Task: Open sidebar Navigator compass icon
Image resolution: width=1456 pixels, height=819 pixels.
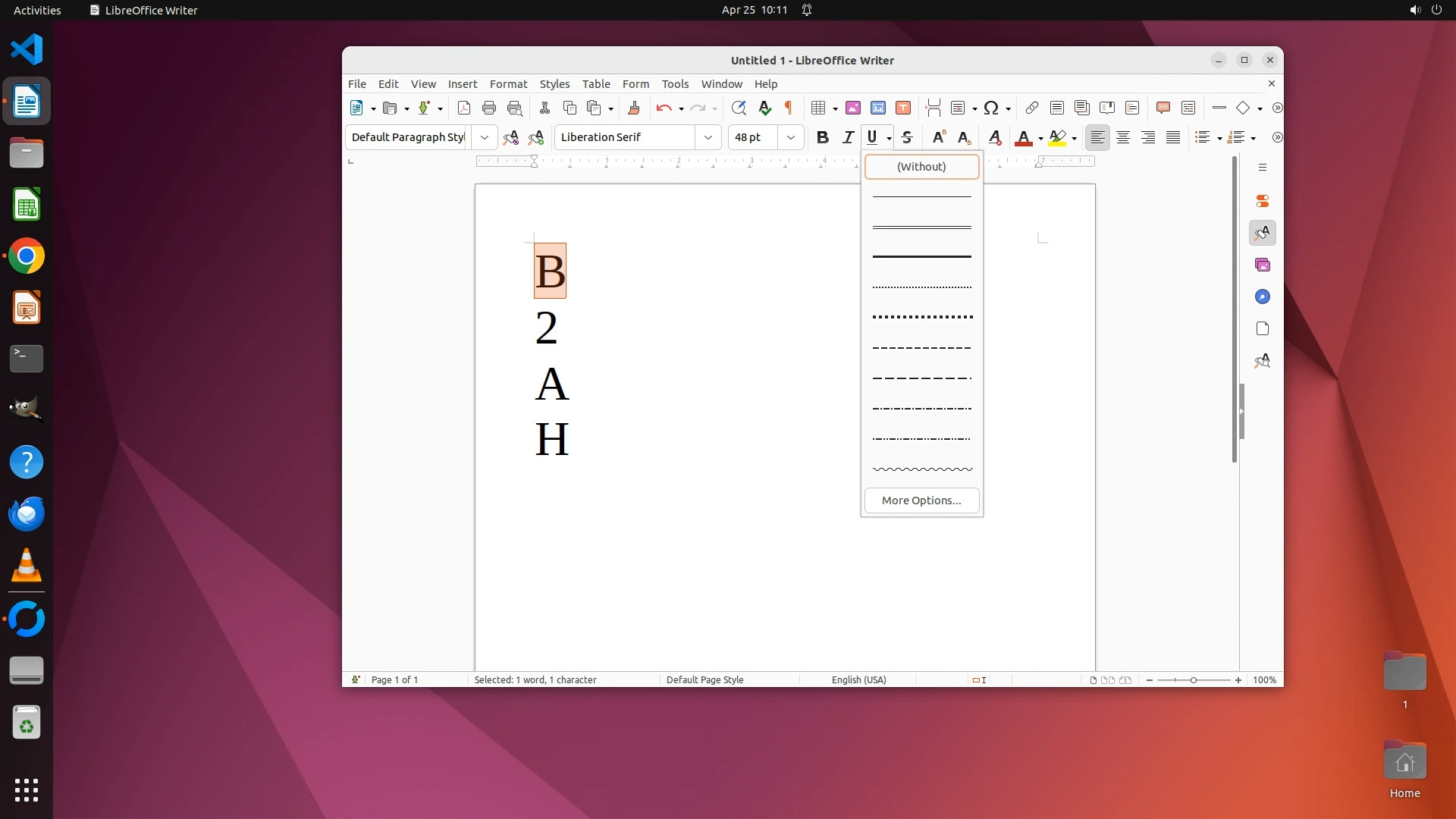Action: (x=1263, y=297)
